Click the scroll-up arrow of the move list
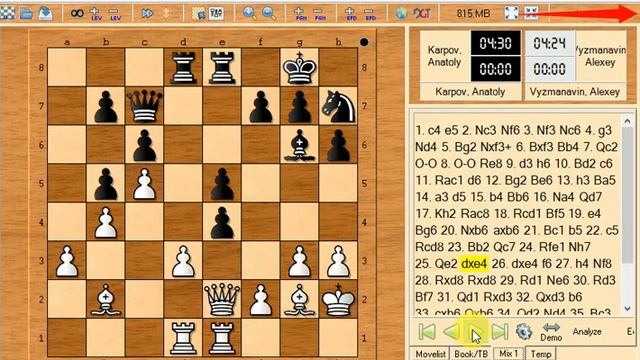Screen dimensions: 640x360 627,121
